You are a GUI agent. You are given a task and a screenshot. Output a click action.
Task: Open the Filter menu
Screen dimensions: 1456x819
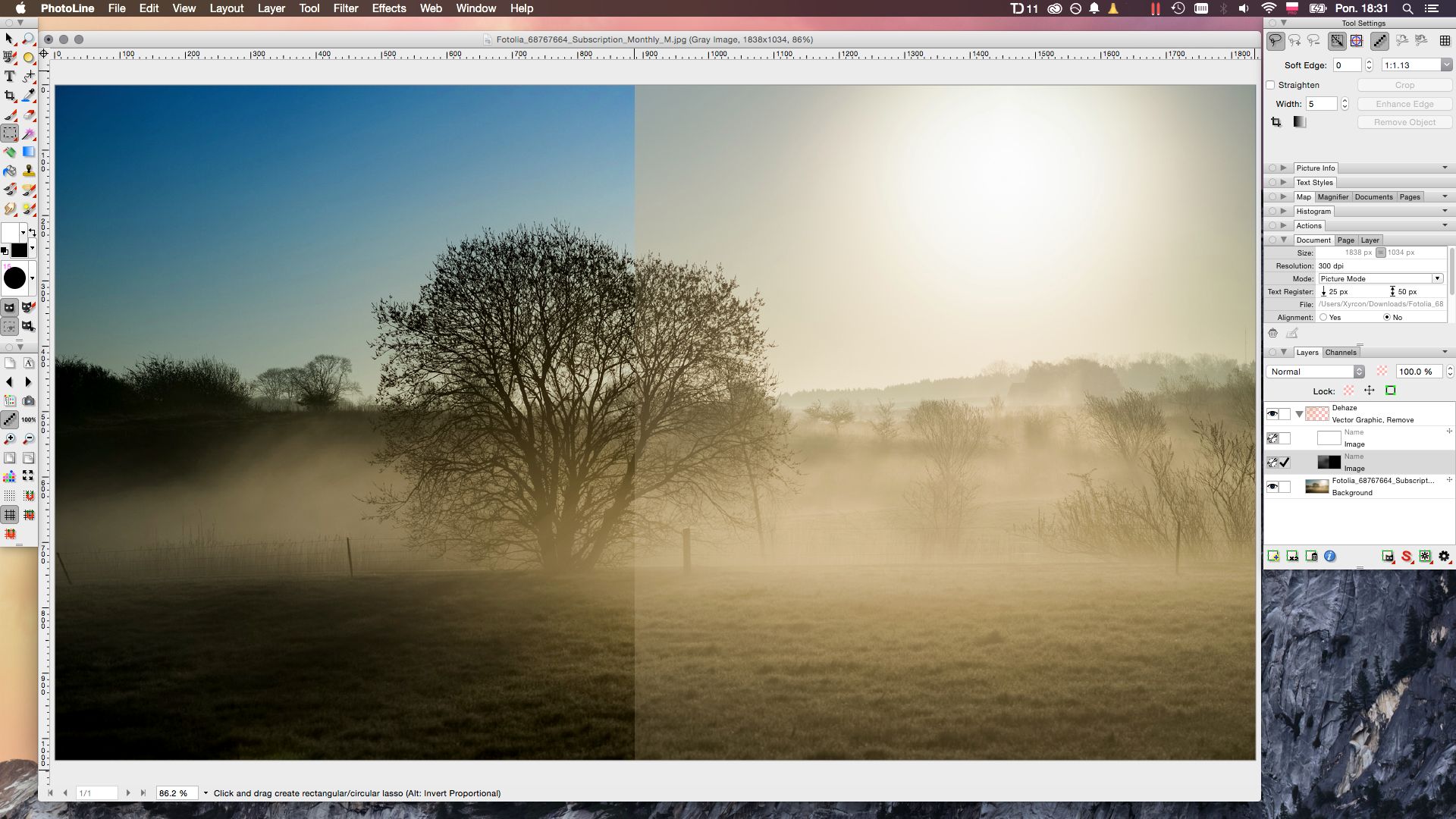tap(346, 8)
